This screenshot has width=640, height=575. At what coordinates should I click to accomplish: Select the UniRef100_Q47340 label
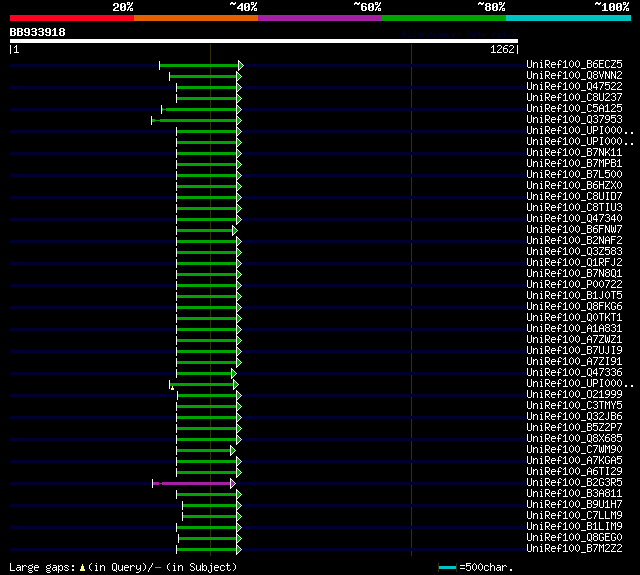coord(574,218)
